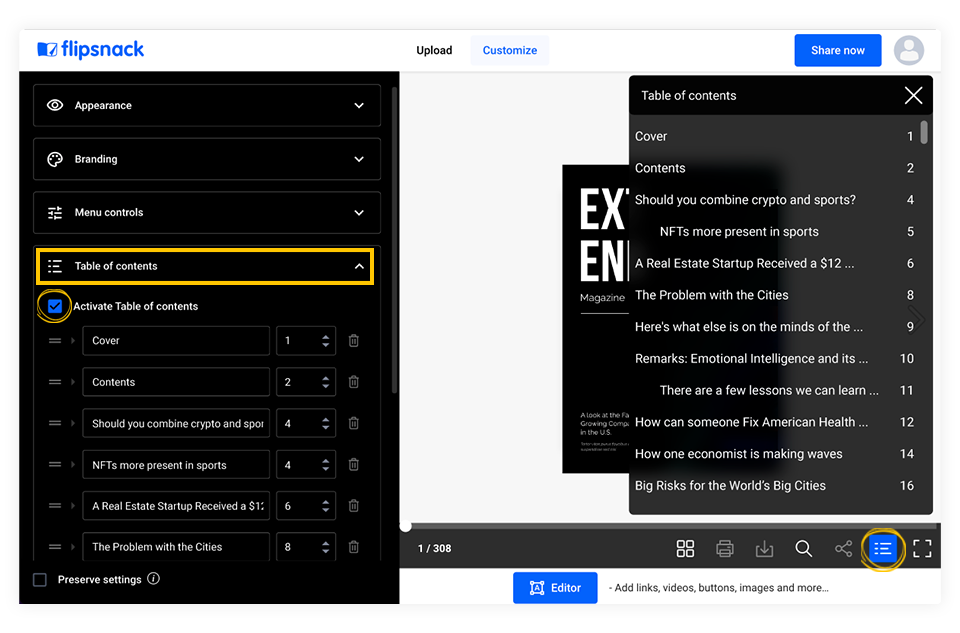The height and width of the screenshot is (633, 960).
Task: Click the download icon in viewer toolbar
Action: pos(764,548)
